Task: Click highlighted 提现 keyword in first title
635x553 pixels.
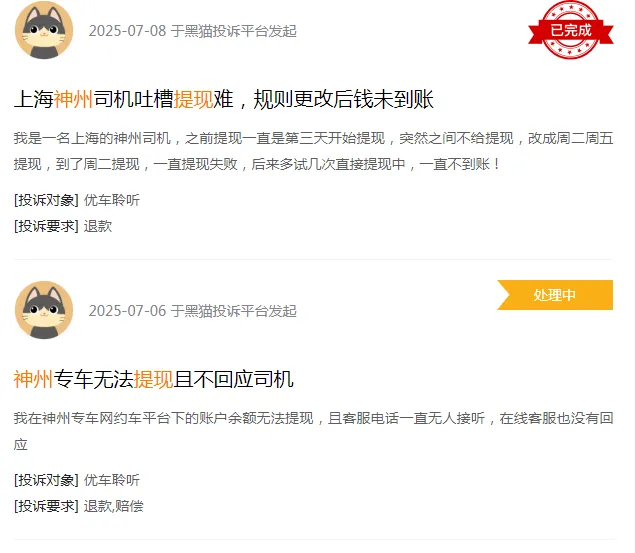Action: tap(194, 99)
